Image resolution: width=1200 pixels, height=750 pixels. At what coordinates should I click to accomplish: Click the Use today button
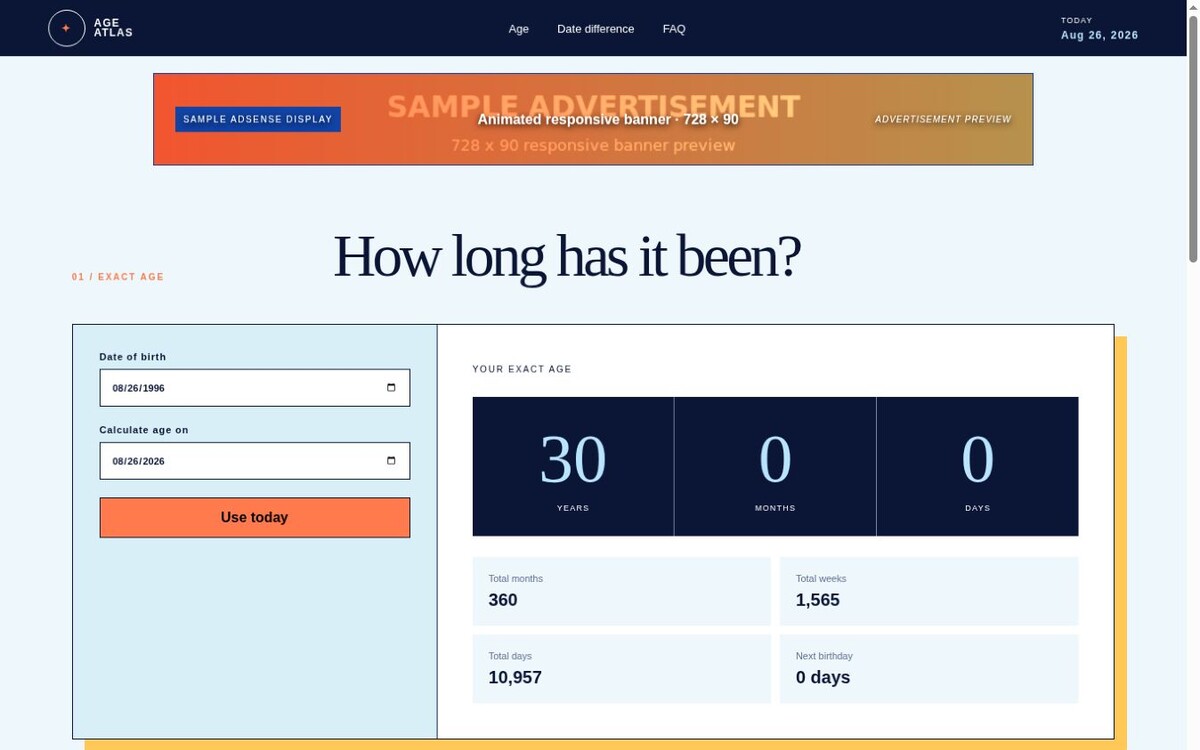click(255, 518)
